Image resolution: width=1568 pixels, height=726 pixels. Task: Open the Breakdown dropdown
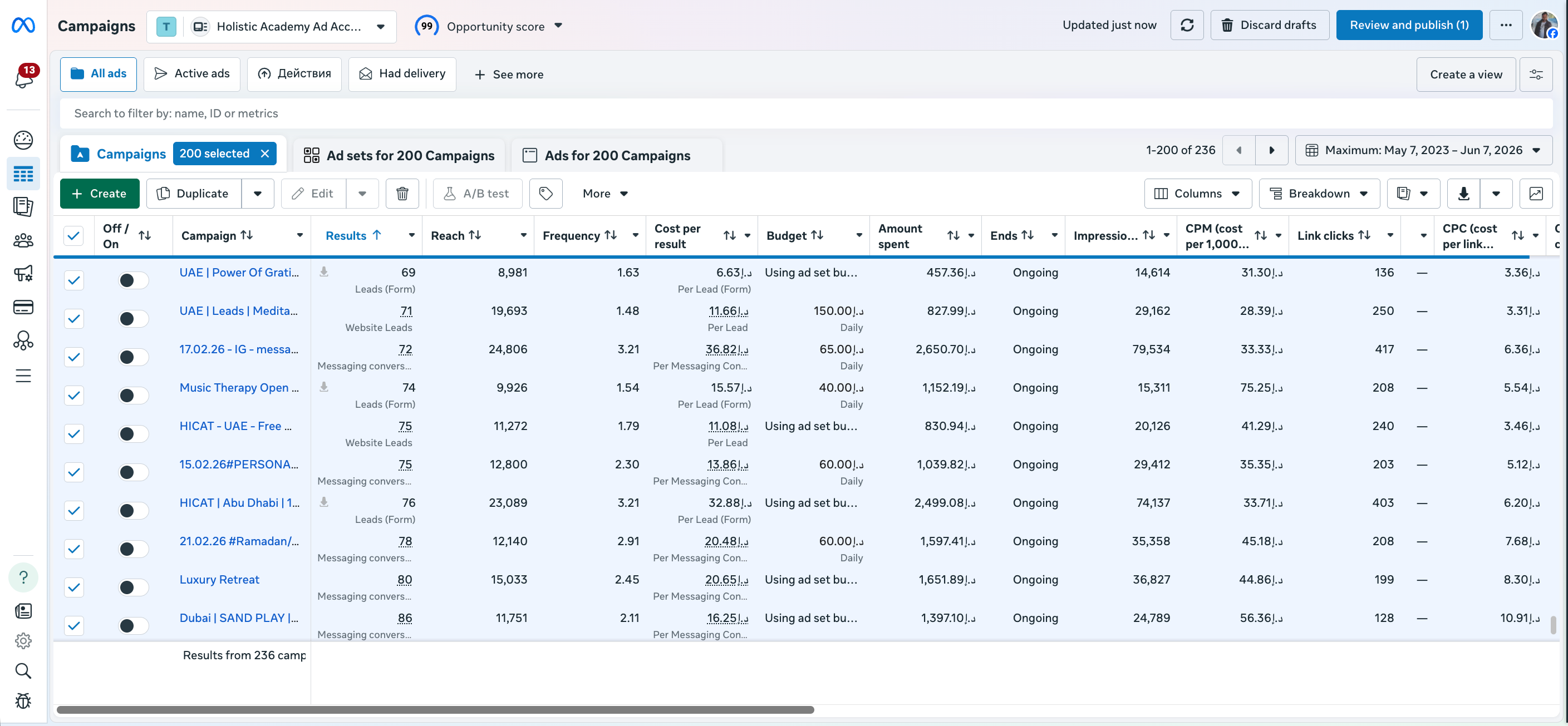[1319, 194]
